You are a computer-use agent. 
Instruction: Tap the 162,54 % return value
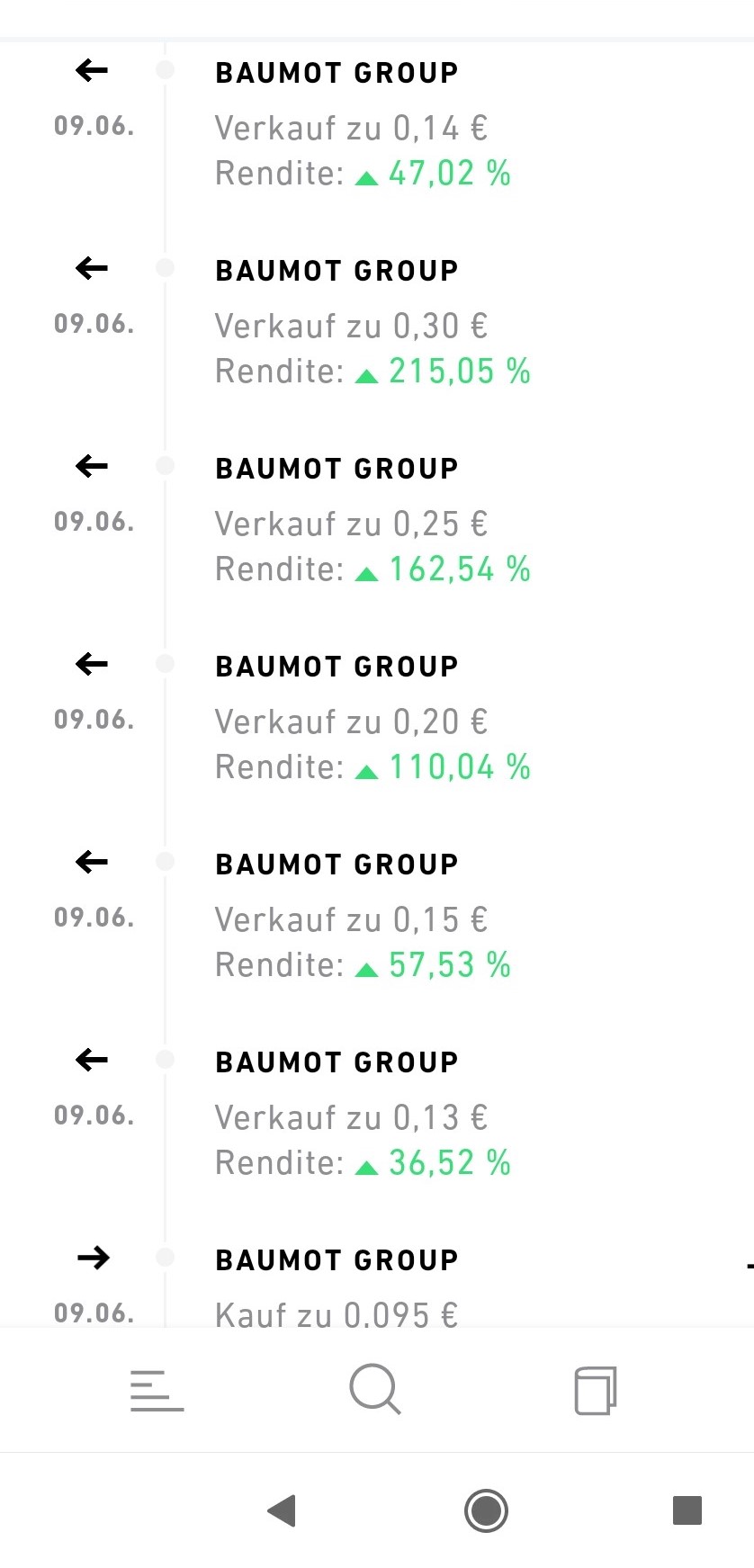[459, 569]
